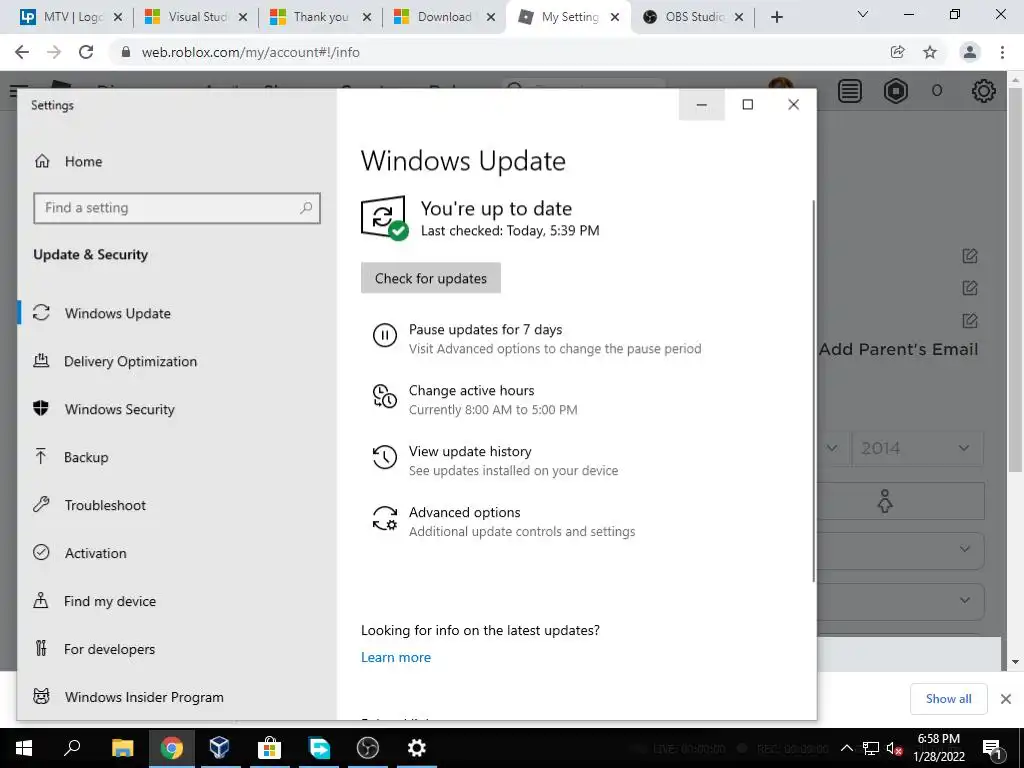
Task: Select Find my device
Action: pos(95,601)
